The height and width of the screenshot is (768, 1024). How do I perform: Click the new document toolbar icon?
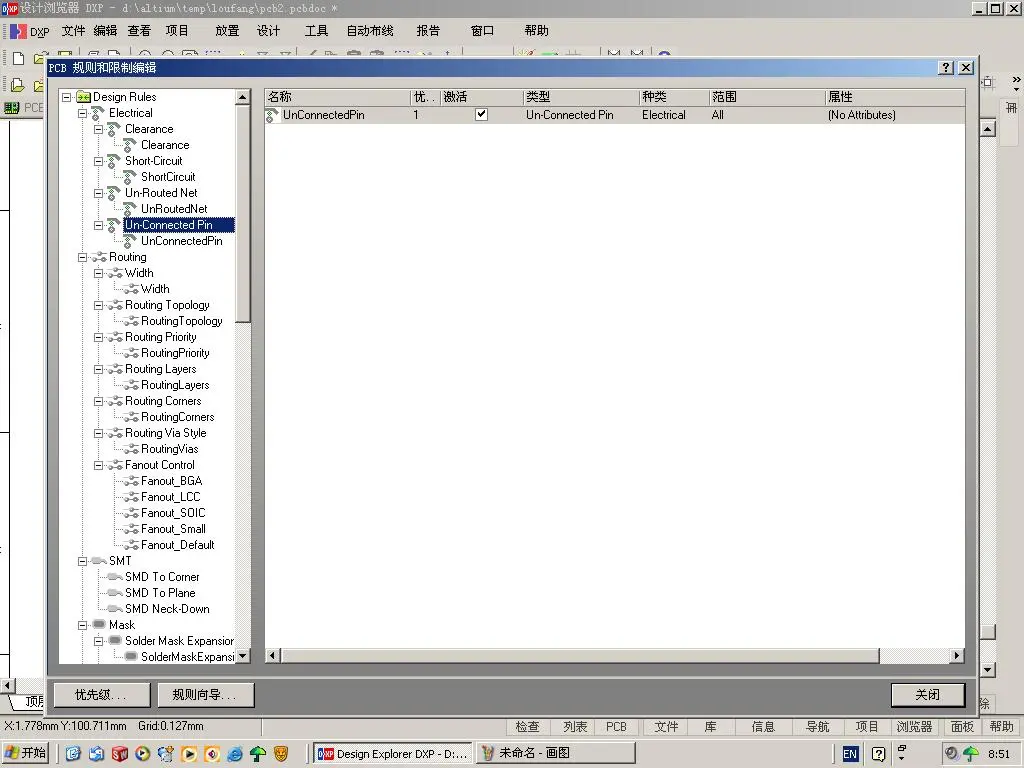tap(18, 57)
